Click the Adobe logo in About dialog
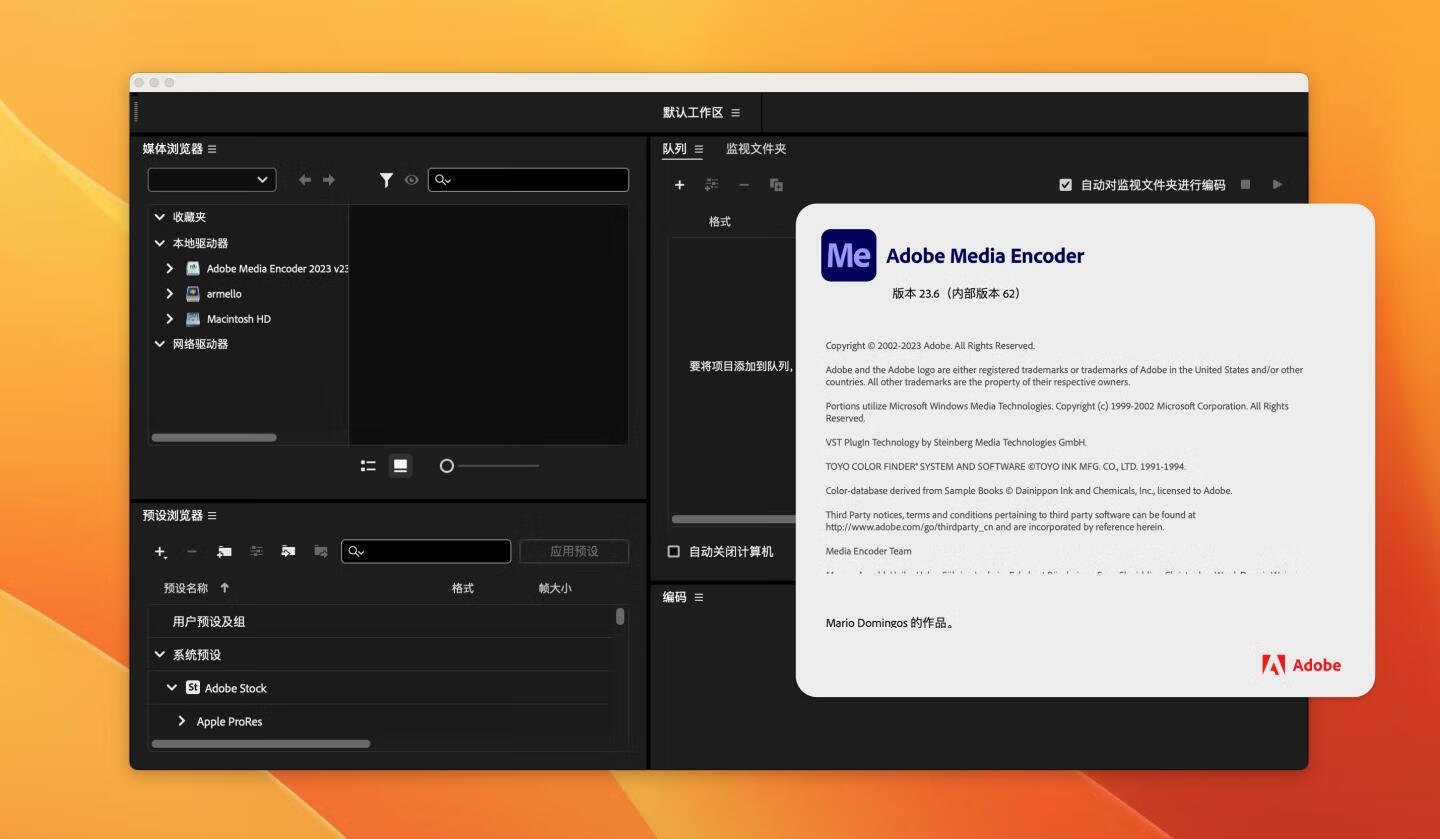The image size is (1440, 839). (1301, 665)
